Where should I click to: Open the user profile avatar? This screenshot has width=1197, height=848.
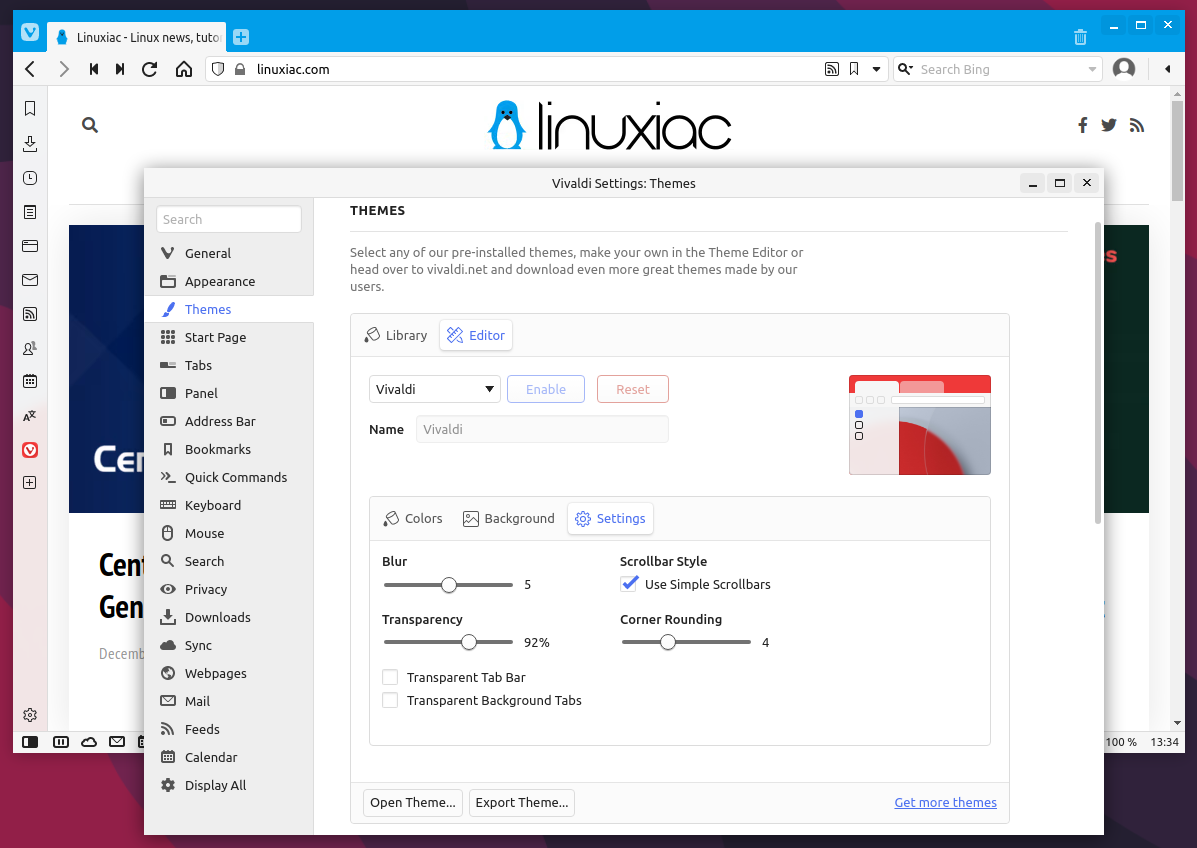click(x=1124, y=69)
